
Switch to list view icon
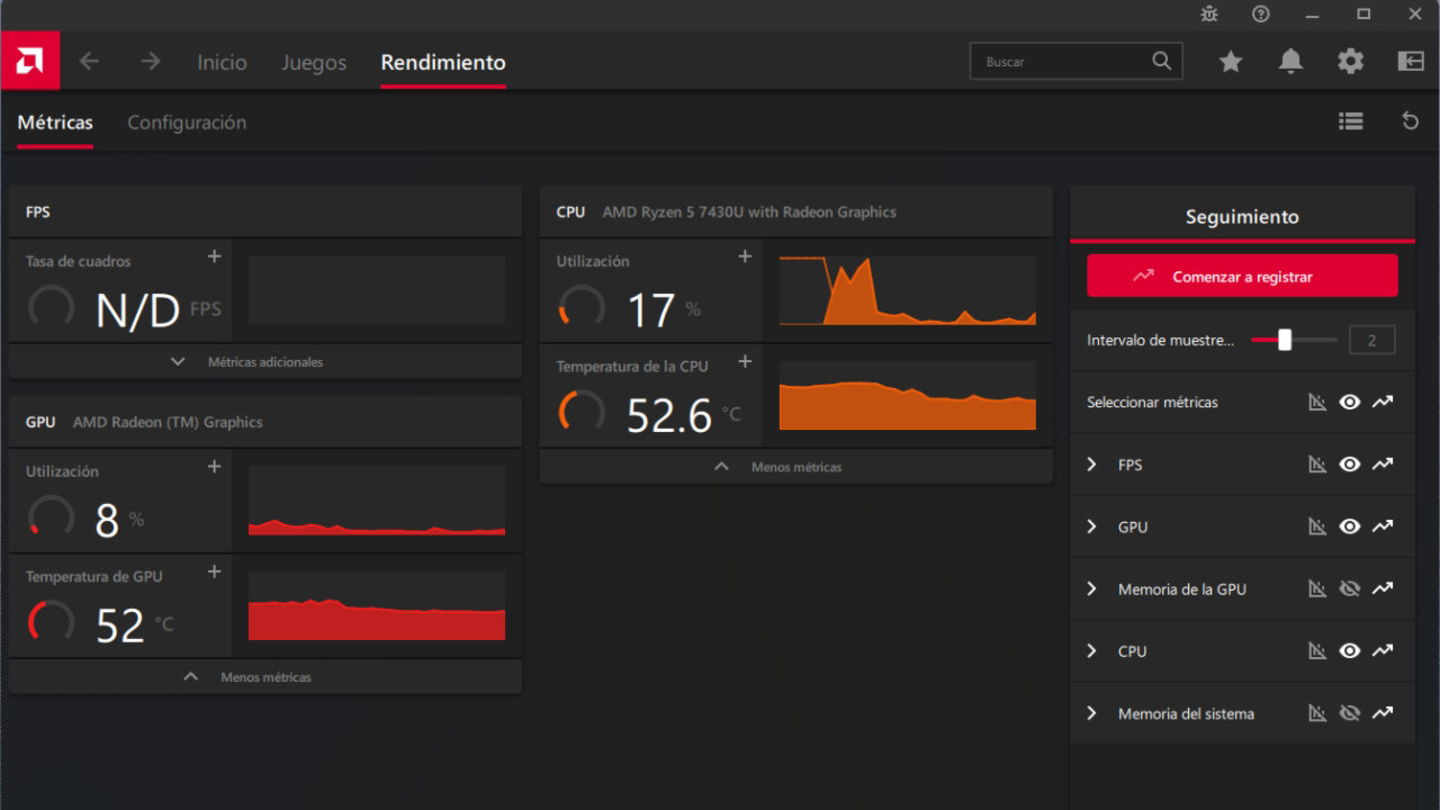[x=1351, y=121]
